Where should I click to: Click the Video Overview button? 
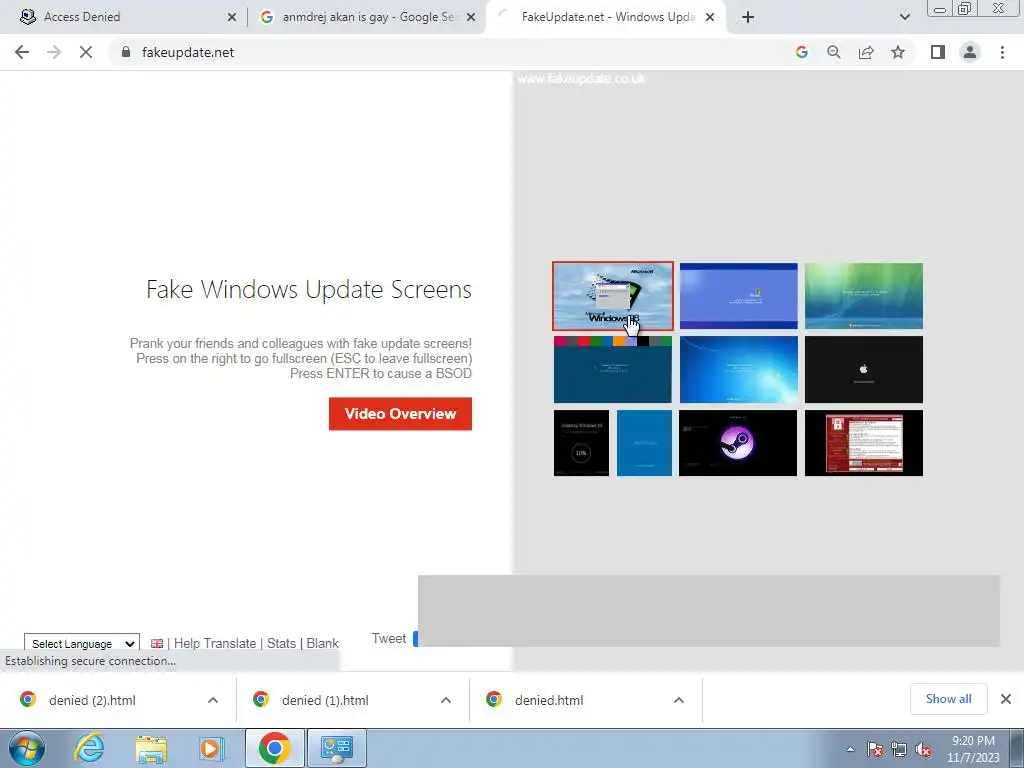coord(400,413)
